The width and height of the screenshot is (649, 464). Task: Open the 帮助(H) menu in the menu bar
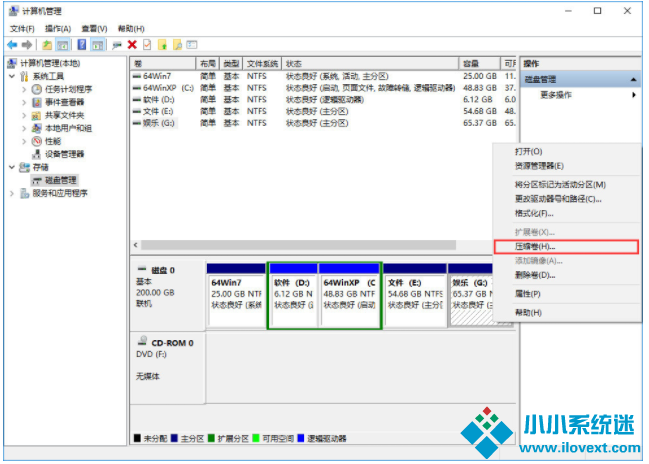[131, 29]
